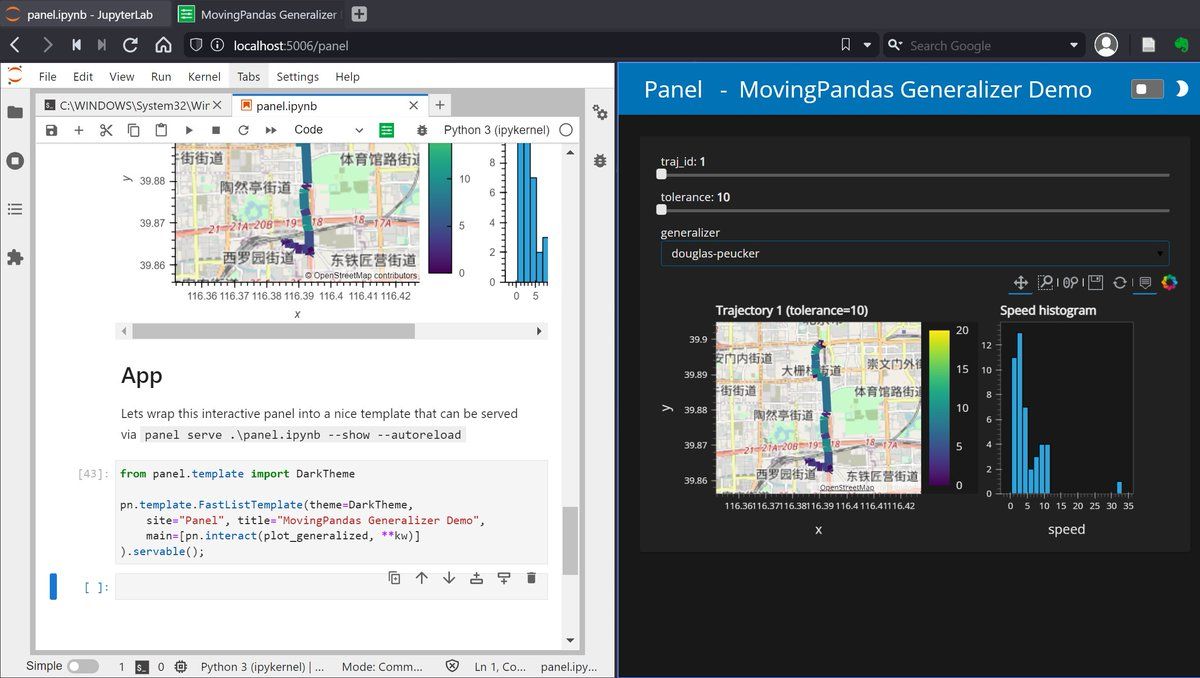Screen dimensions: 1200x678
Task: Click the green render-with-Panel toolbar icon
Action: pyautogui.click(x=387, y=130)
